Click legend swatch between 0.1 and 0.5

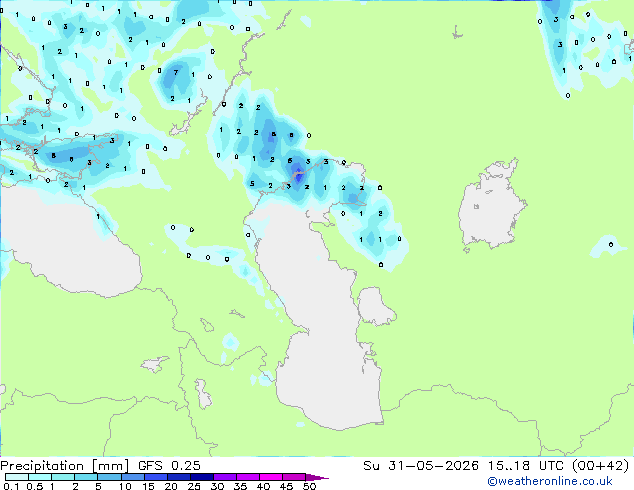tap(17, 477)
